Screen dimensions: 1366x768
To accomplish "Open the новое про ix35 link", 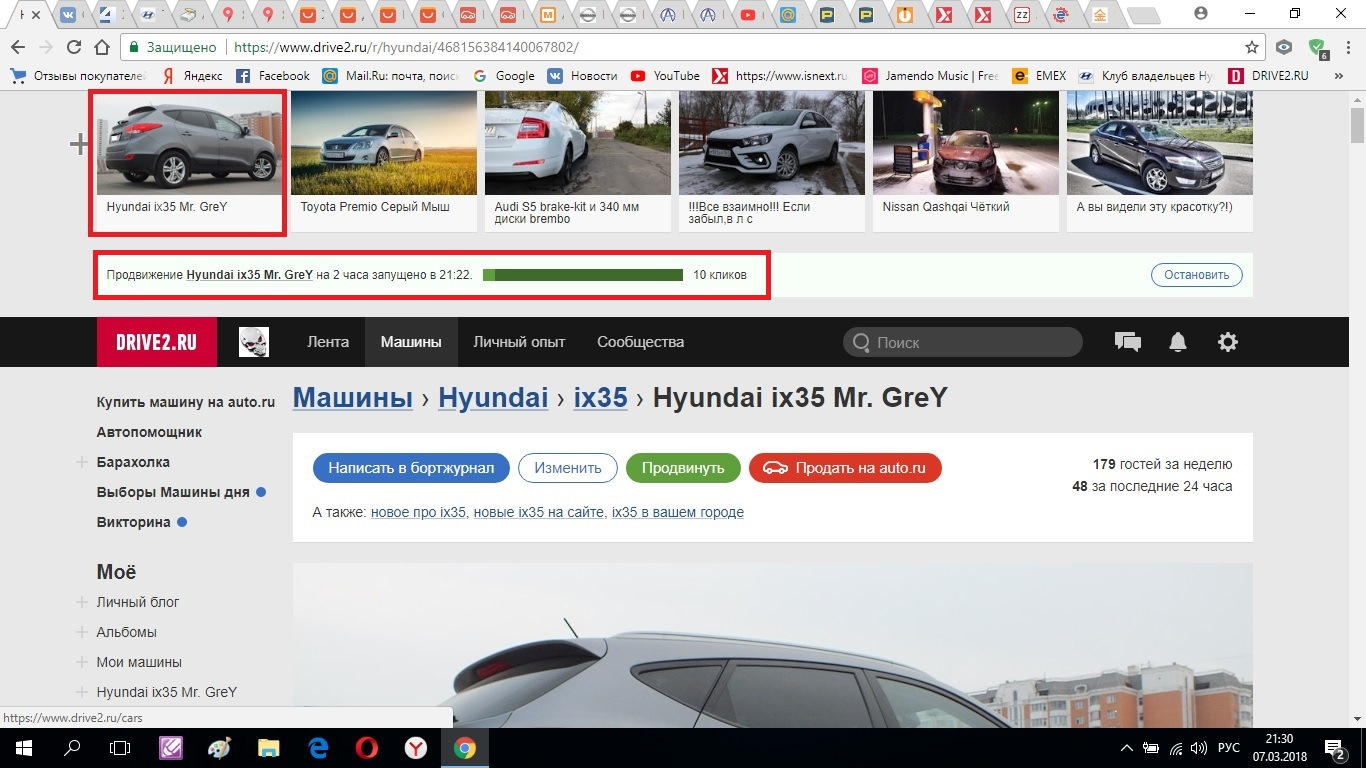I will pyautogui.click(x=418, y=512).
